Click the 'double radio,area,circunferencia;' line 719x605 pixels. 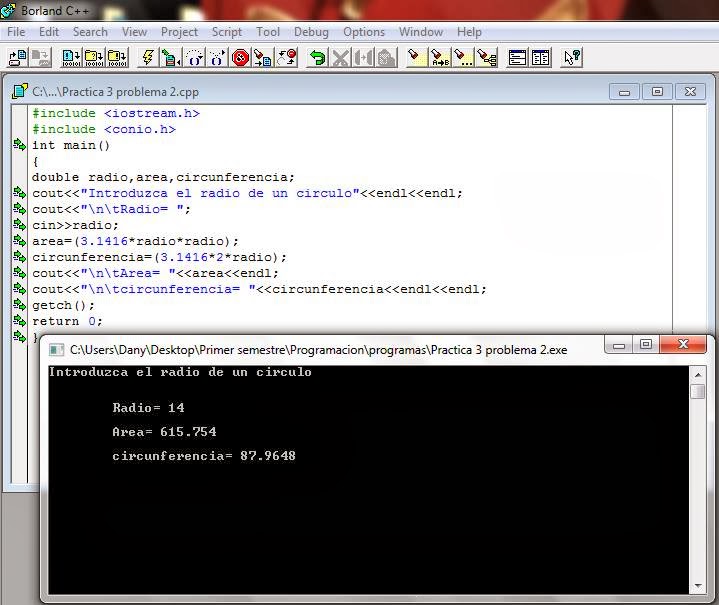tap(163, 177)
